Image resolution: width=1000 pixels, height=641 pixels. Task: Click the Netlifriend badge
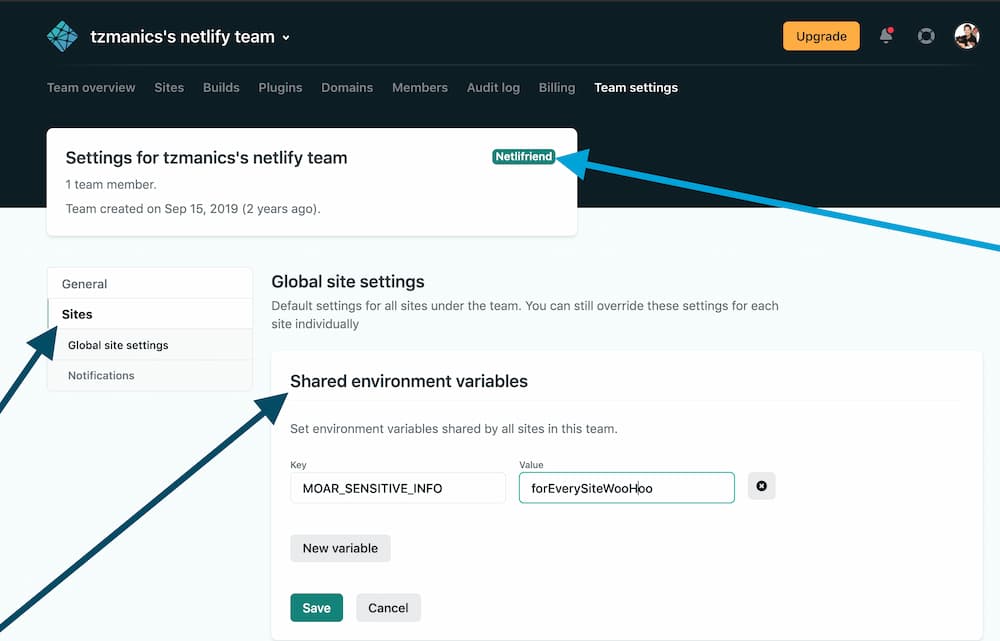[523, 156]
